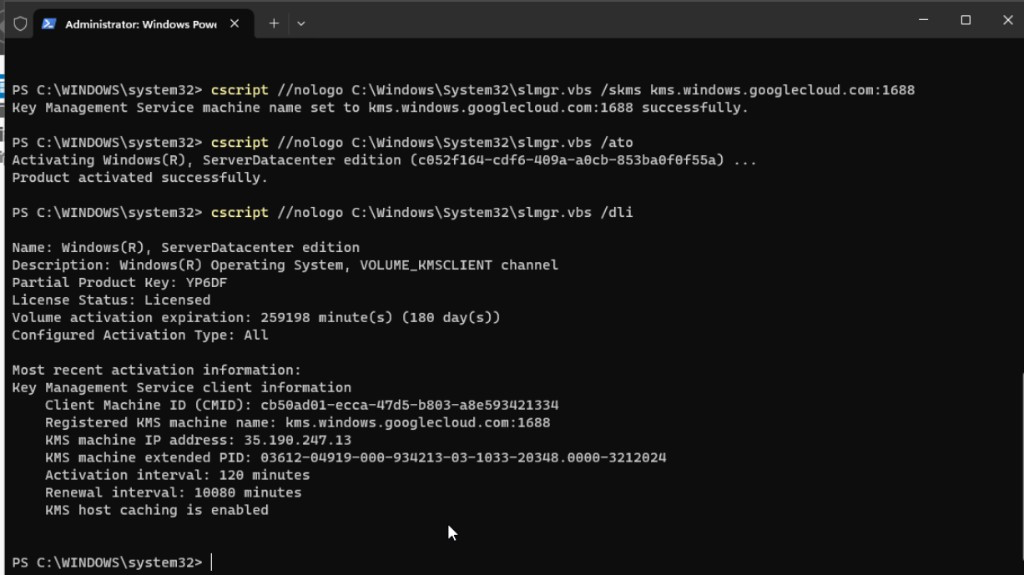Minimize the terminal window
1024x575 pixels.
pyautogui.click(x=923, y=20)
